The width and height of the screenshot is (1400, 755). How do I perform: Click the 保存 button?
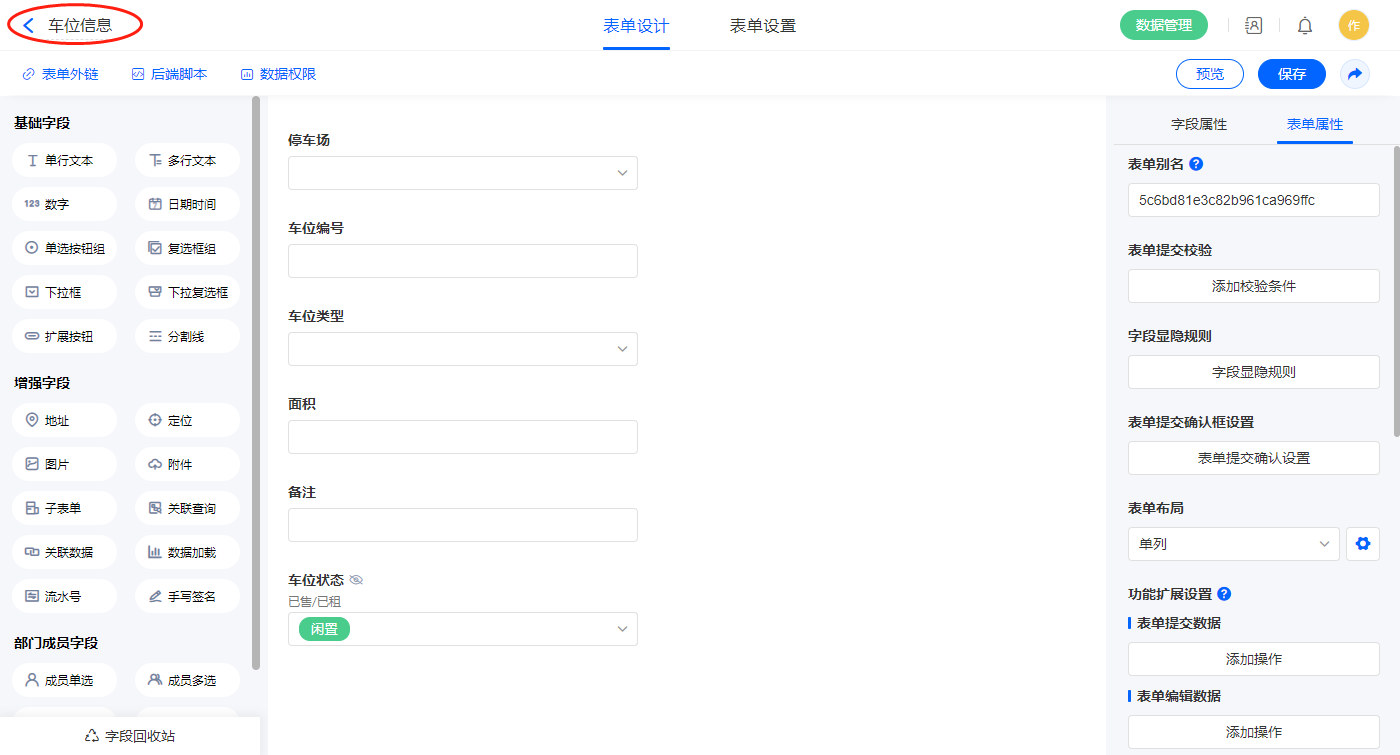coord(1291,74)
